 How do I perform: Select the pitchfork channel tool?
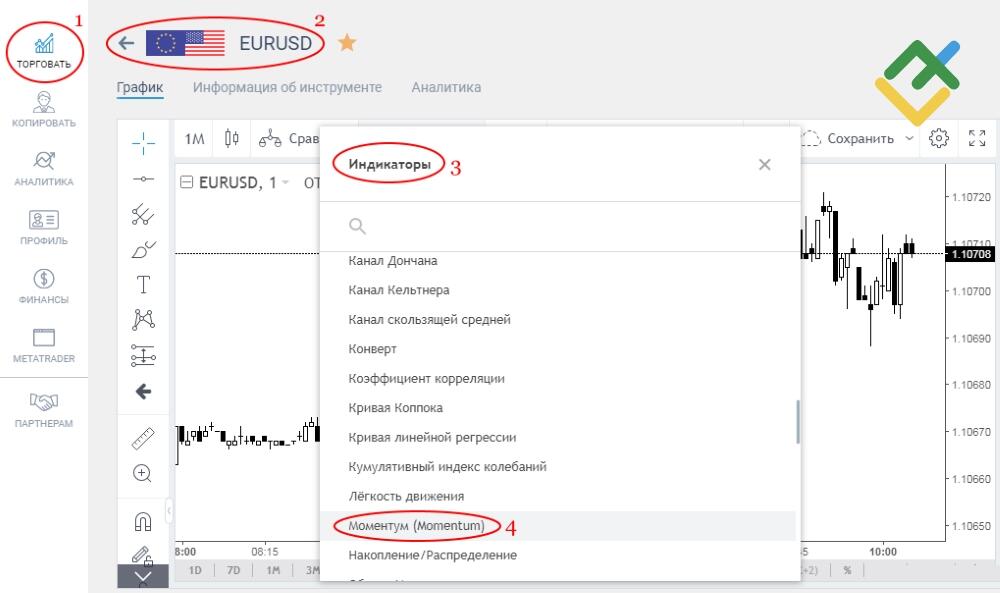[143, 214]
